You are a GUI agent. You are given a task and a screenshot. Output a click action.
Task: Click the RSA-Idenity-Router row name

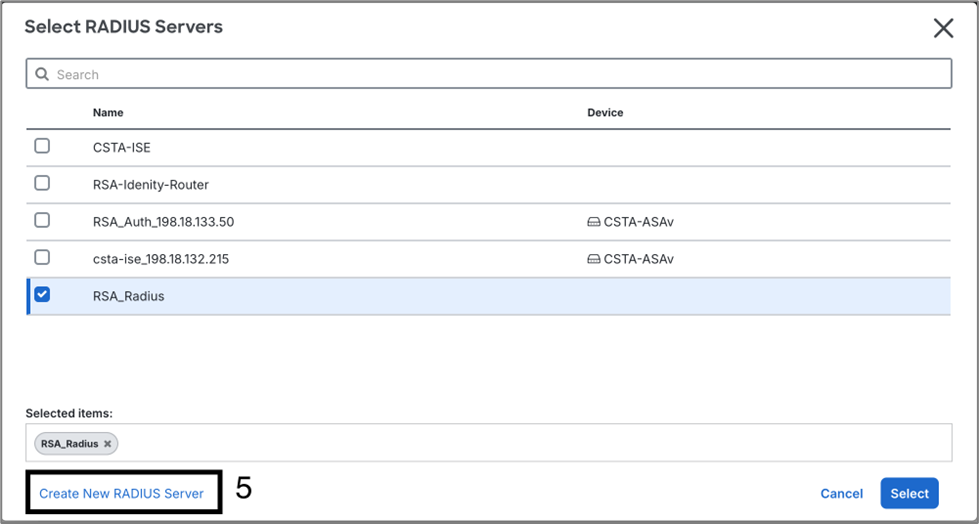click(151, 185)
